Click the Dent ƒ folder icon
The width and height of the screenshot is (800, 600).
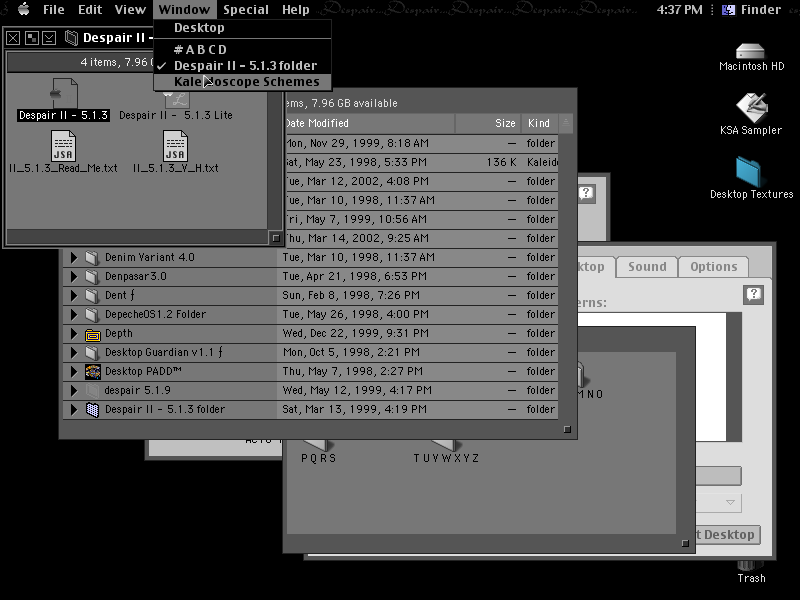click(92, 295)
